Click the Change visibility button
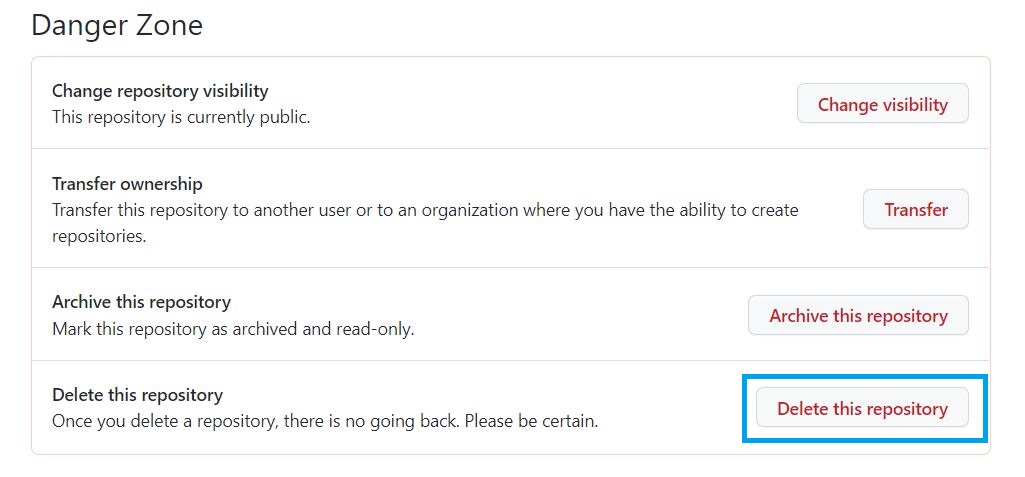Image resolution: width=1025 pixels, height=477 pixels. click(x=882, y=103)
